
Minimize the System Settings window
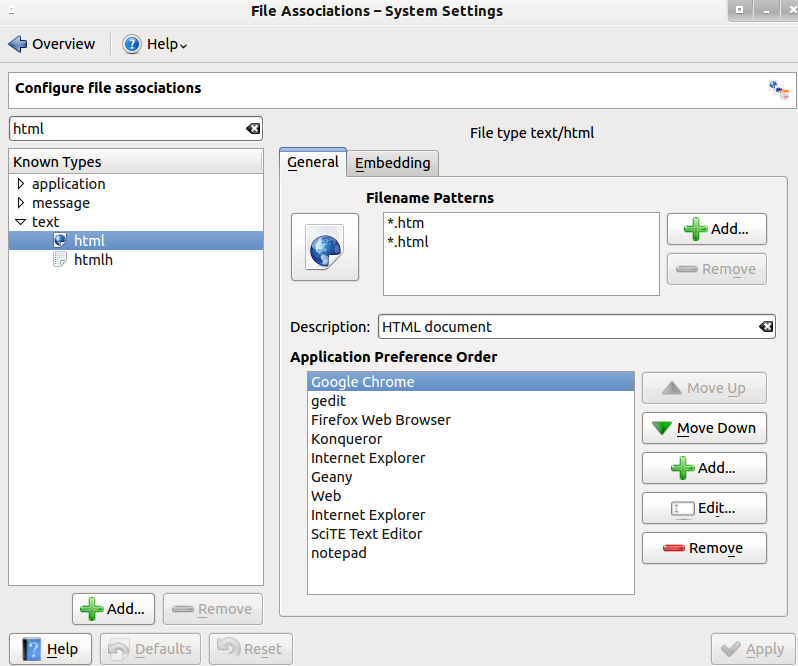pos(766,10)
